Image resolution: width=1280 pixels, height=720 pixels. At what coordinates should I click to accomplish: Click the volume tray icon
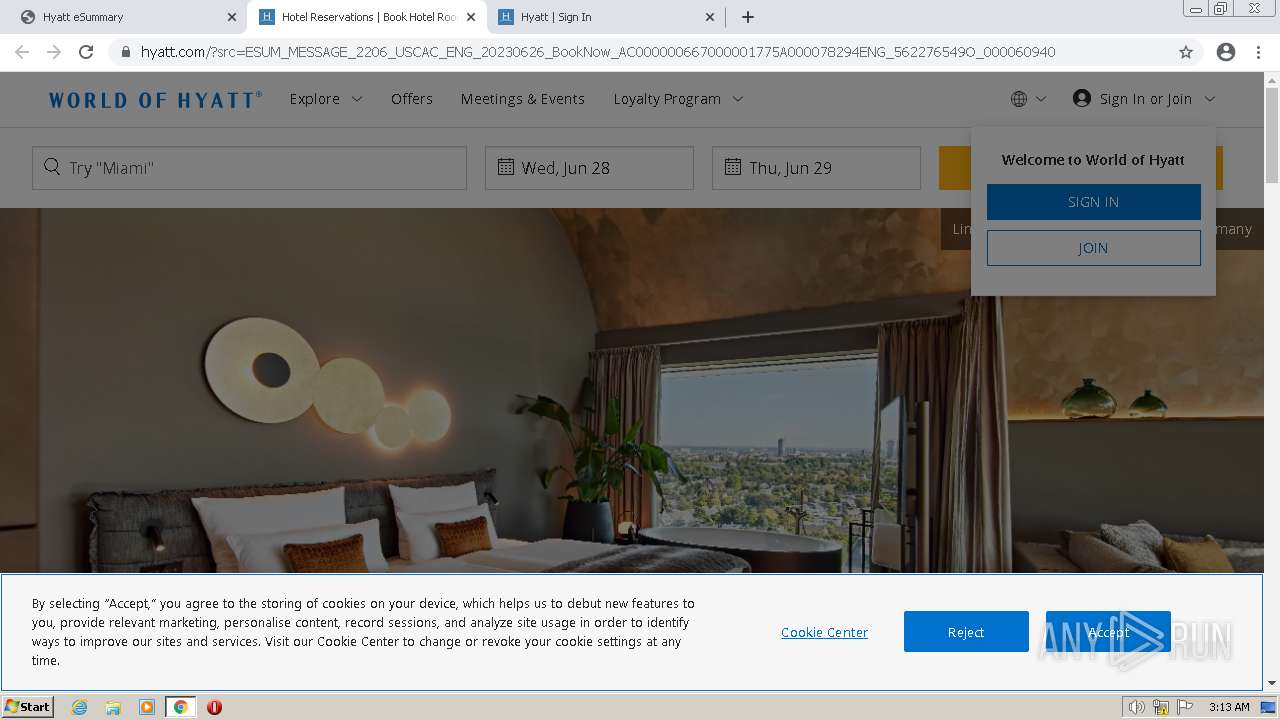pos(1137,707)
